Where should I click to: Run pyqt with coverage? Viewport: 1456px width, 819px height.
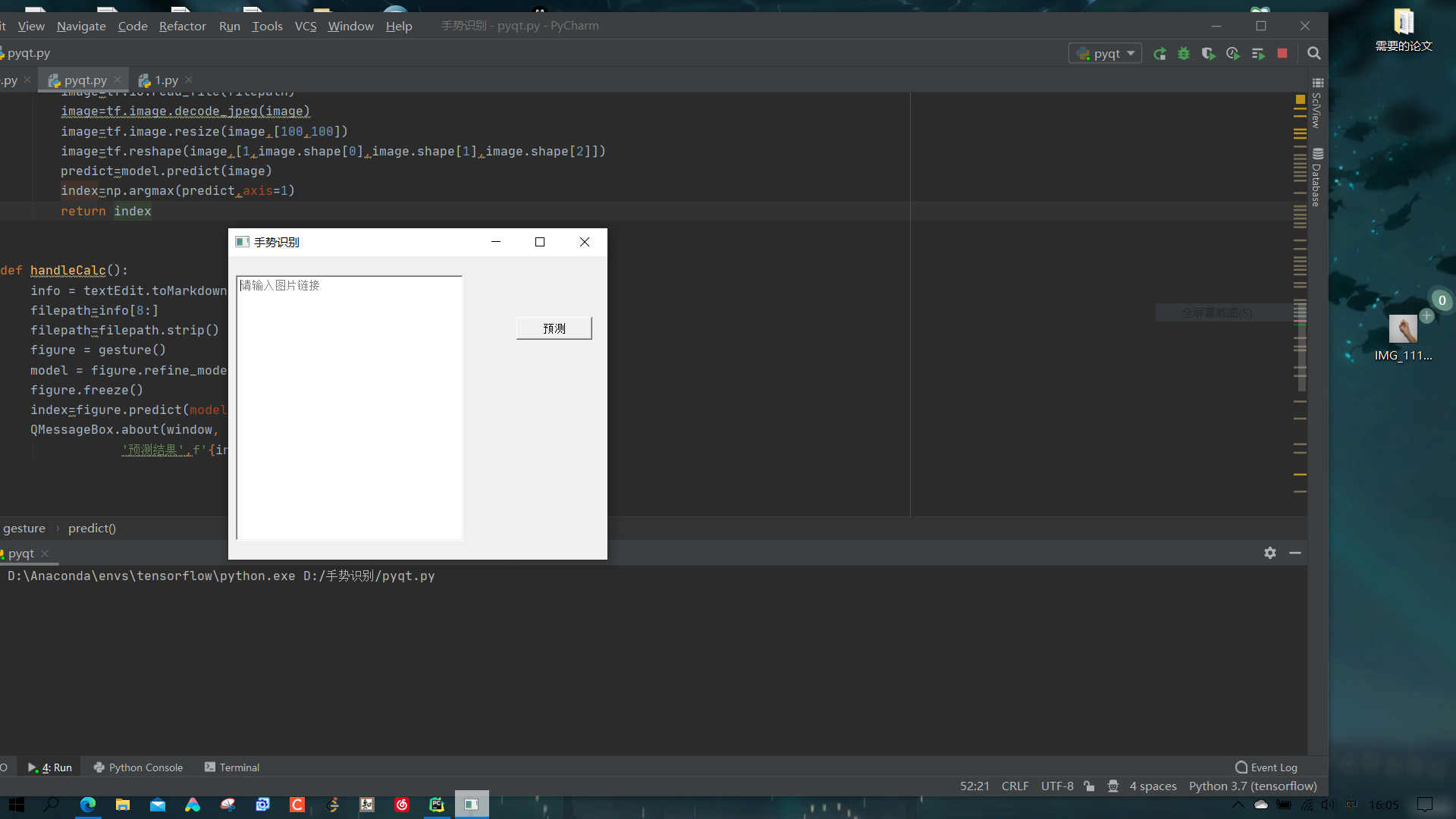pos(1208,54)
